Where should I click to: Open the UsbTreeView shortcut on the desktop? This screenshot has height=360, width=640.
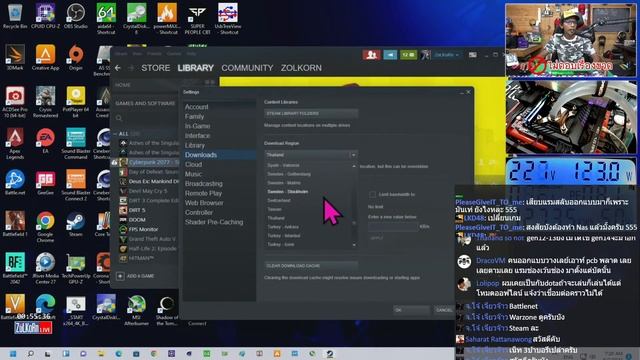(x=228, y=19)
